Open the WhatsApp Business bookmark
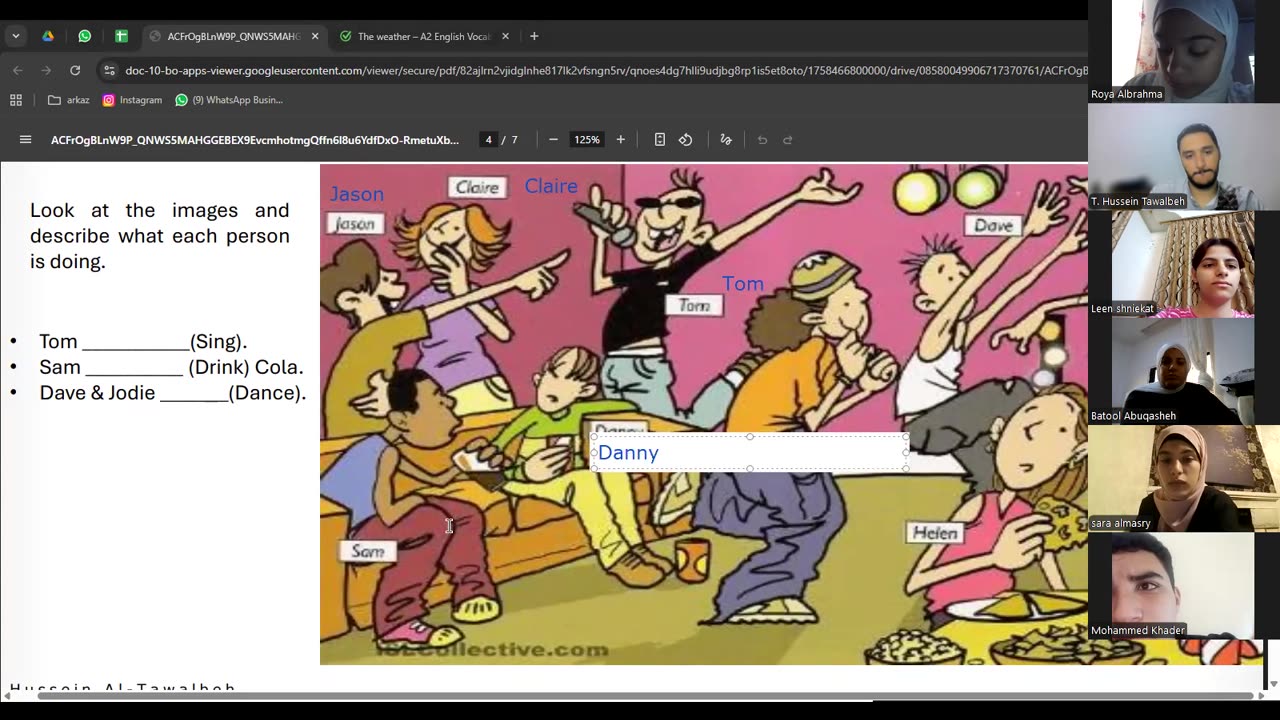 point(229,100)
